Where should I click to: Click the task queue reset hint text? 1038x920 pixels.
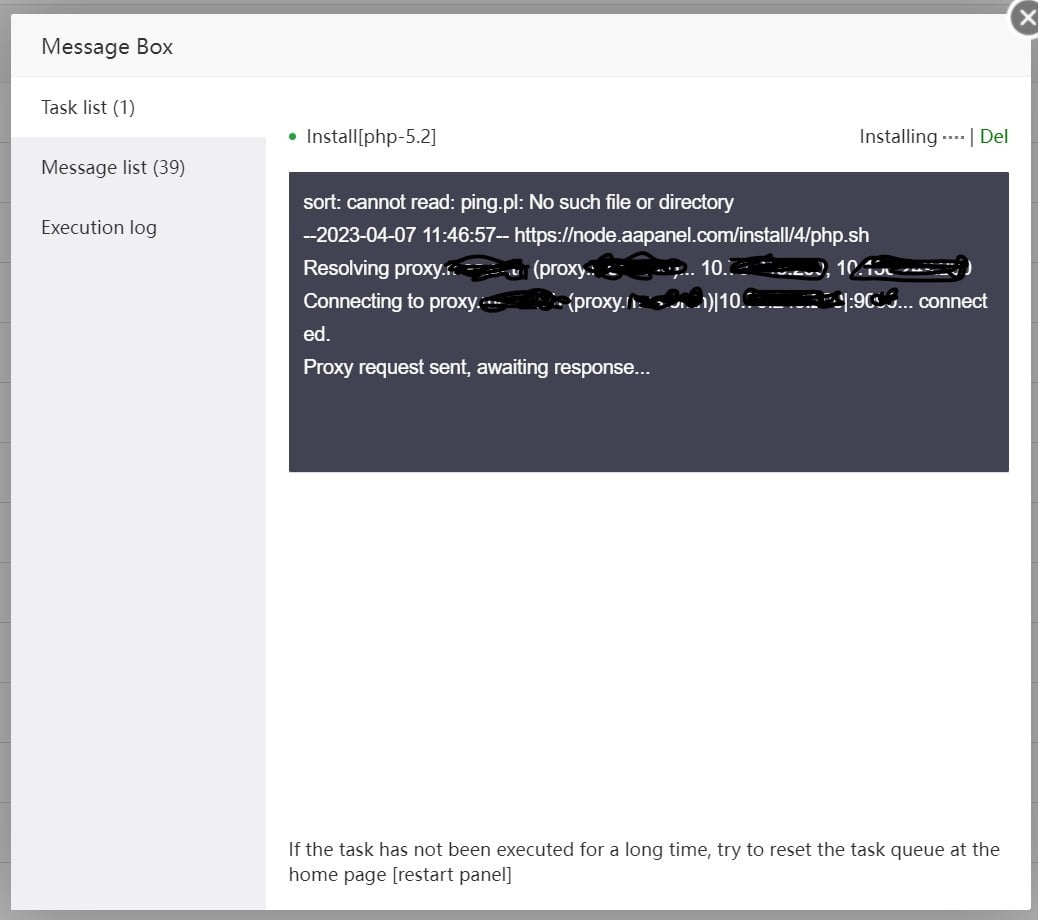643,850
